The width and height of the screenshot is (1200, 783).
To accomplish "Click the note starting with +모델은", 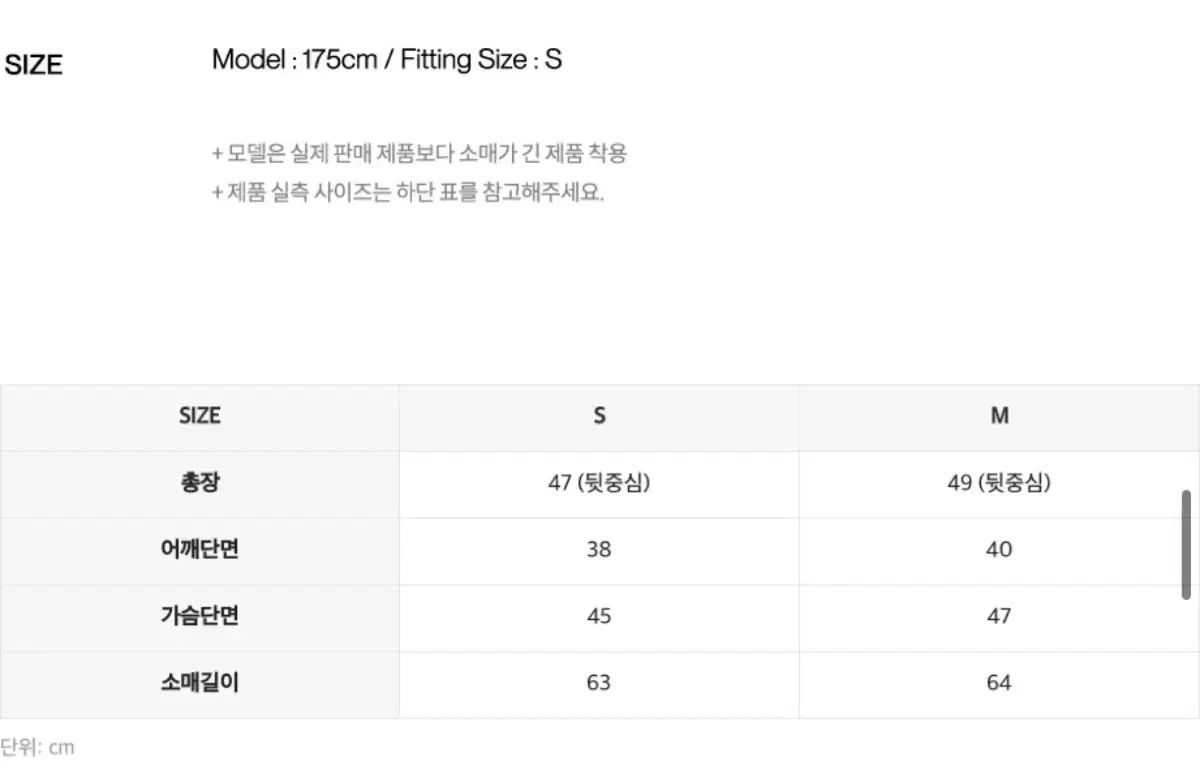I will pyautogui.click(x=419, y=154).
